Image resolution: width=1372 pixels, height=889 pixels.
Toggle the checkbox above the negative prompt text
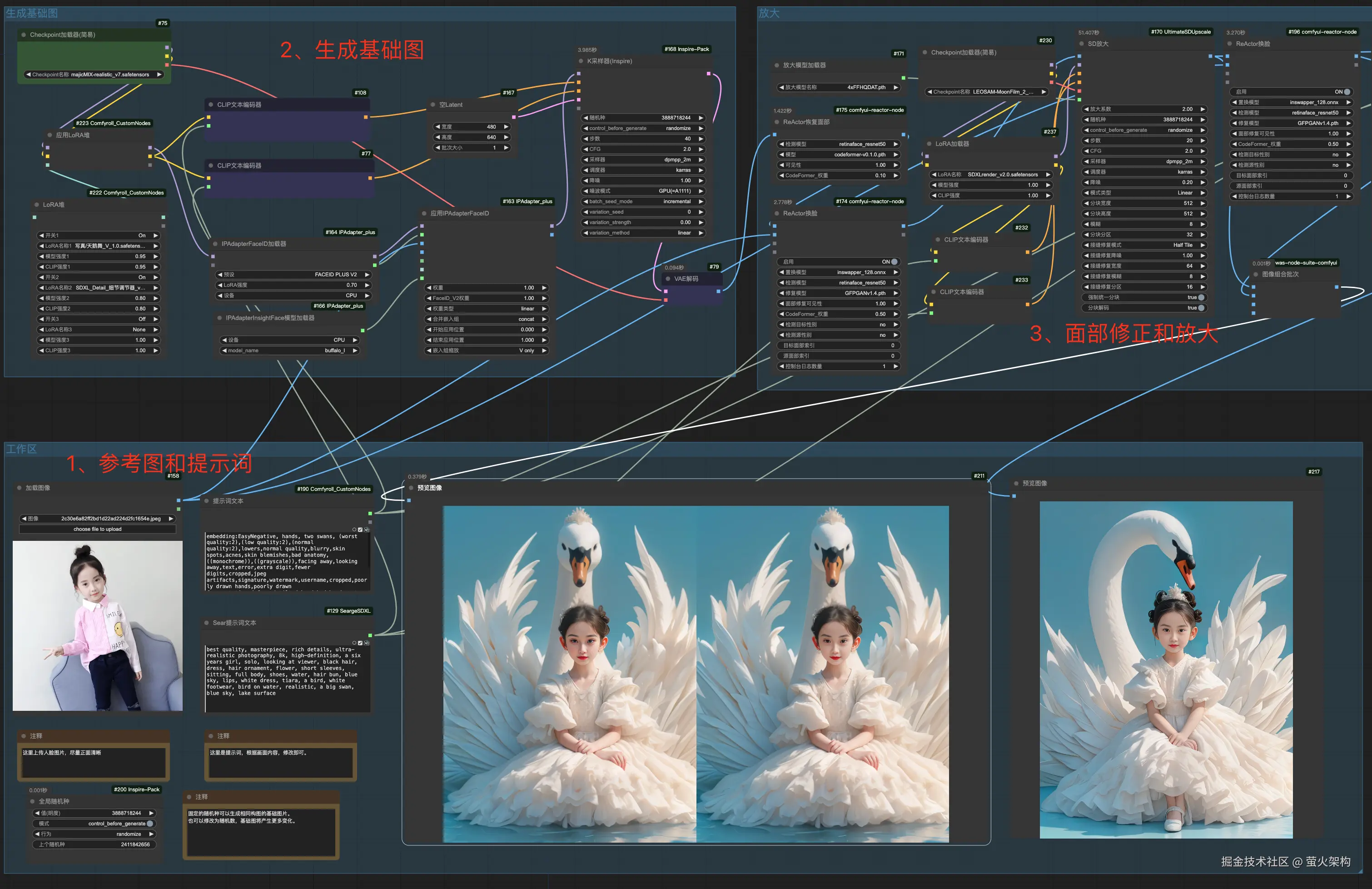pyautogui.click(x=360, y=529)
